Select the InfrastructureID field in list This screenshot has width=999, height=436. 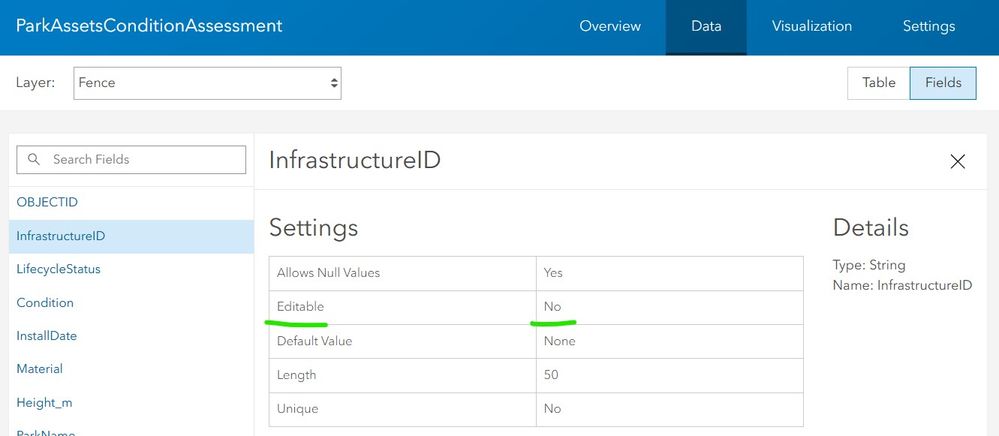(61, 236)
